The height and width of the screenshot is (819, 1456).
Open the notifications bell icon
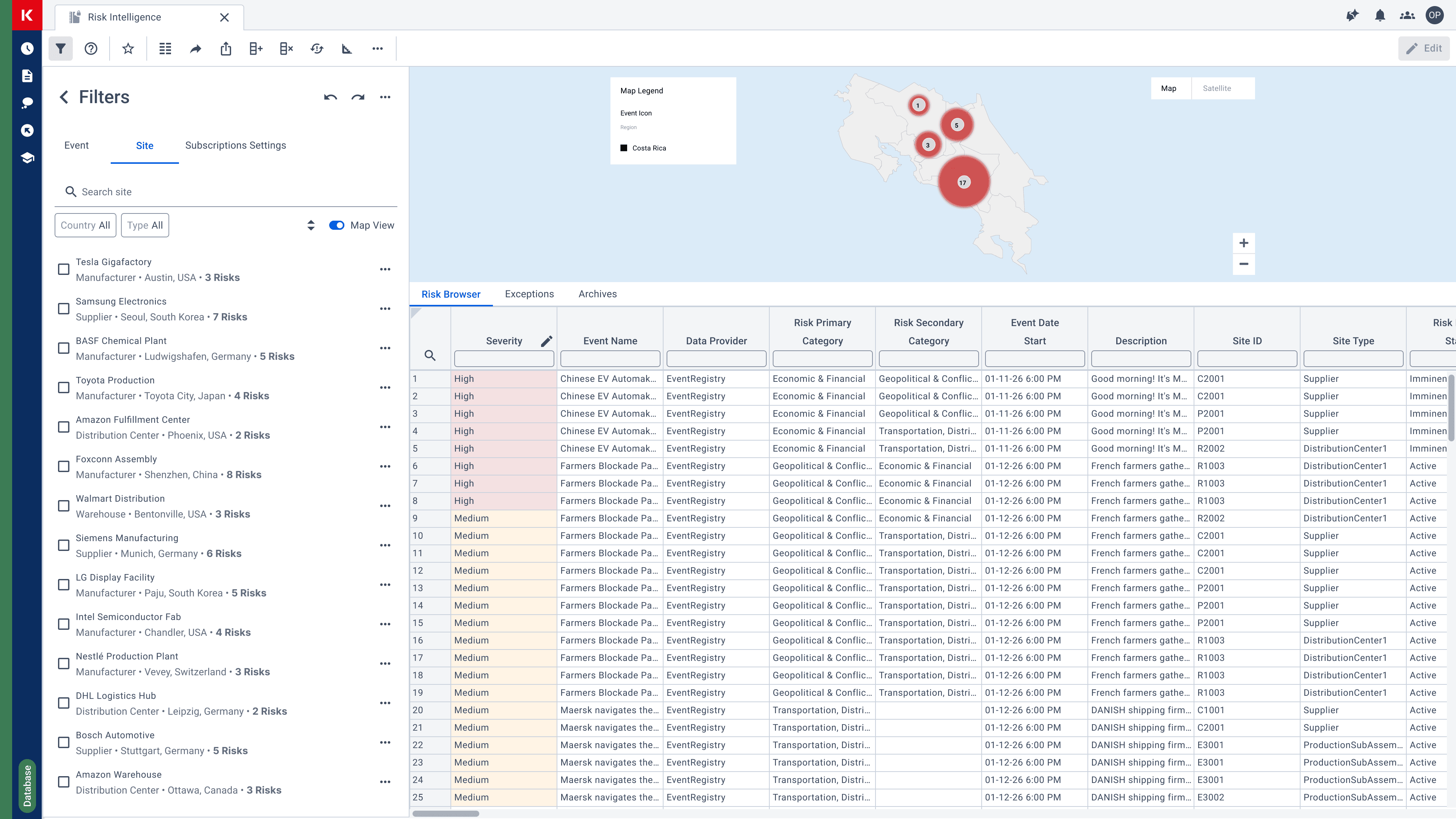pyautogui.click(x=1380, y=15)
